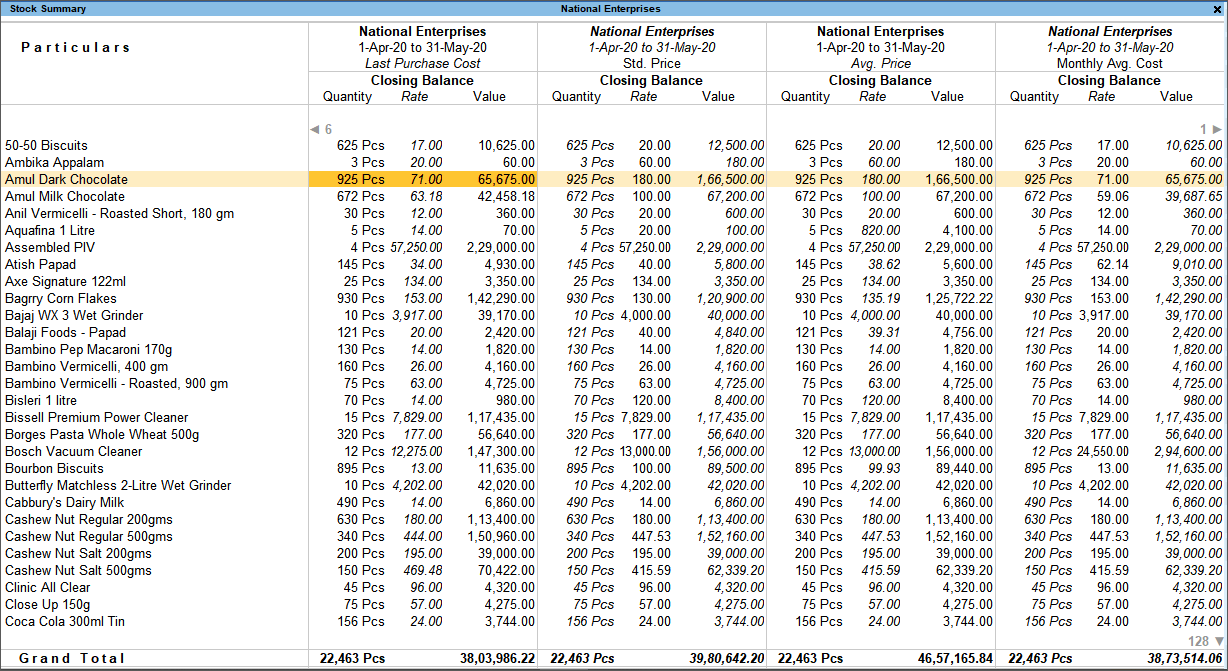Choose Balaji Foods - Papad
The height and width of the screenshot is (671, 1228).
(65, 332)
